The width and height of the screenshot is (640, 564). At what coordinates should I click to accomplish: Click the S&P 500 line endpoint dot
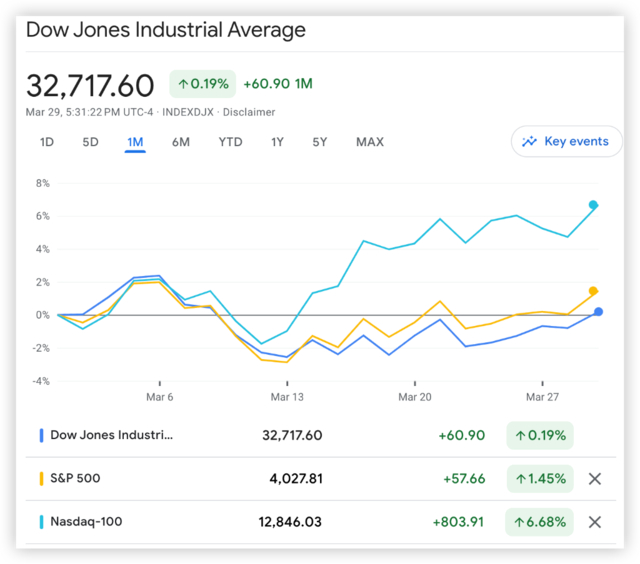click(593, 291)
